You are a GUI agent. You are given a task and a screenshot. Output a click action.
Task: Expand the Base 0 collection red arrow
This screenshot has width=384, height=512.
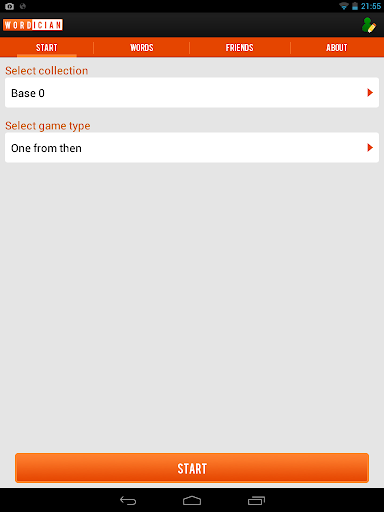[x=370, y=93]
